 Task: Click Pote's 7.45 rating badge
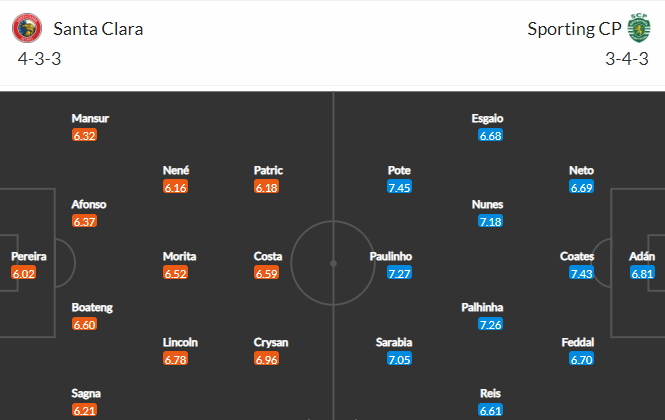click(x=399, y=187)
